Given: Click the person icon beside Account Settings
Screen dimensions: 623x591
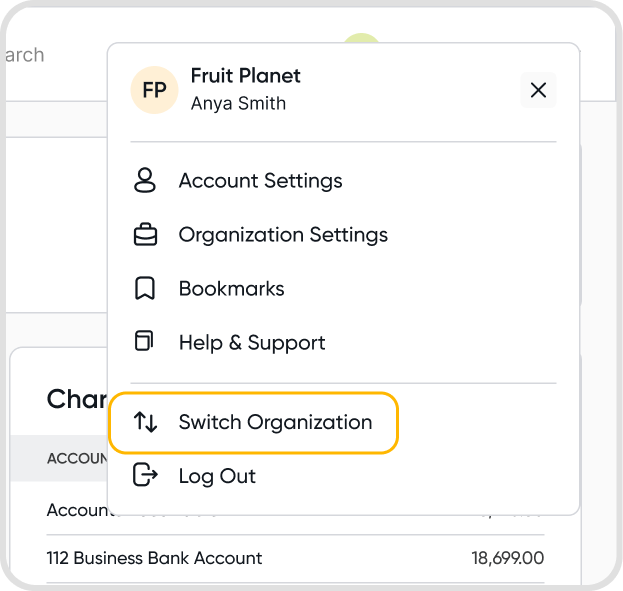Looking at the screenshot, I should pyautogui.click(x=145, y=181).
